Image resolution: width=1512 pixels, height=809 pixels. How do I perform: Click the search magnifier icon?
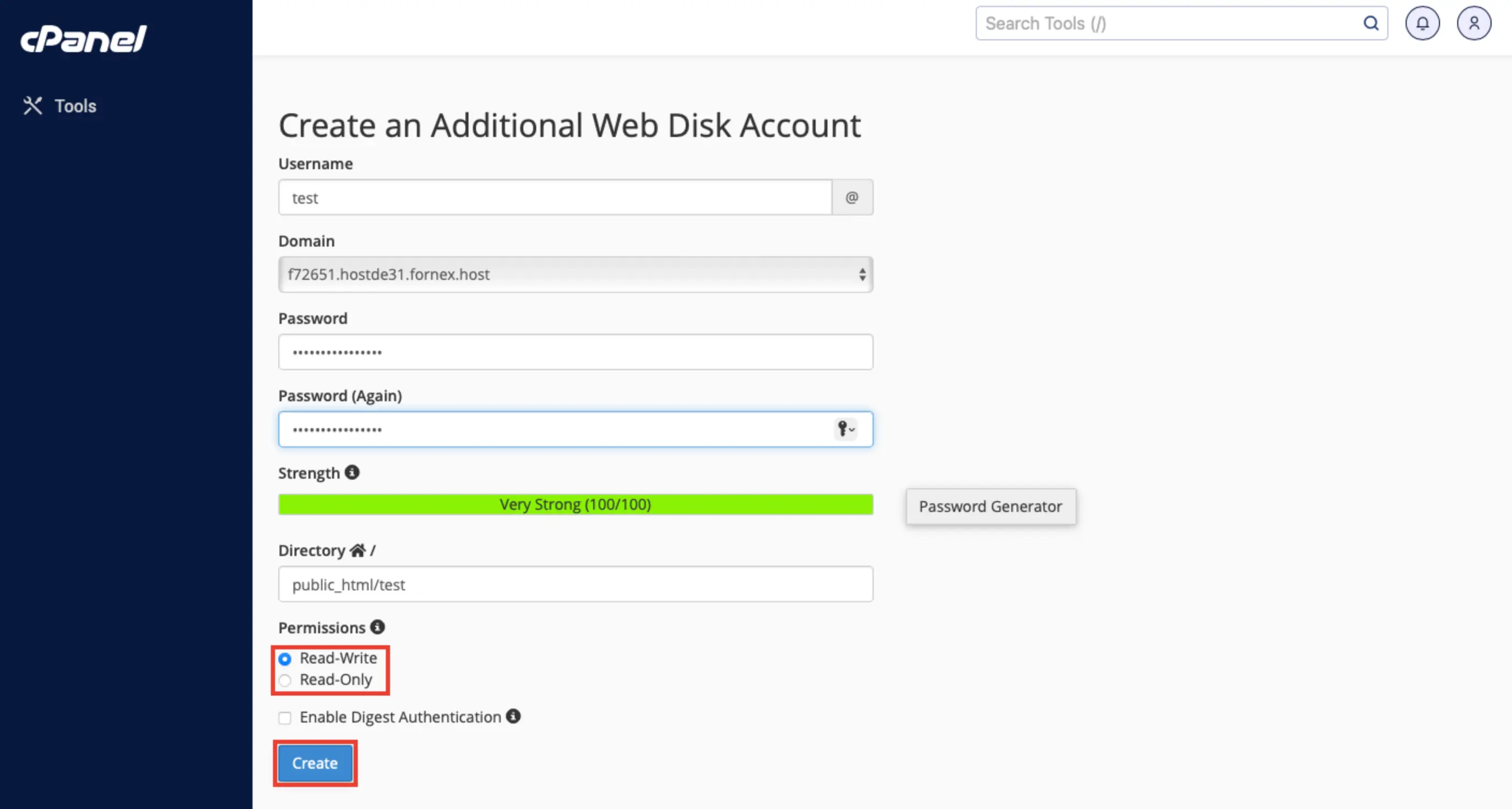(x=1371, y=24)
